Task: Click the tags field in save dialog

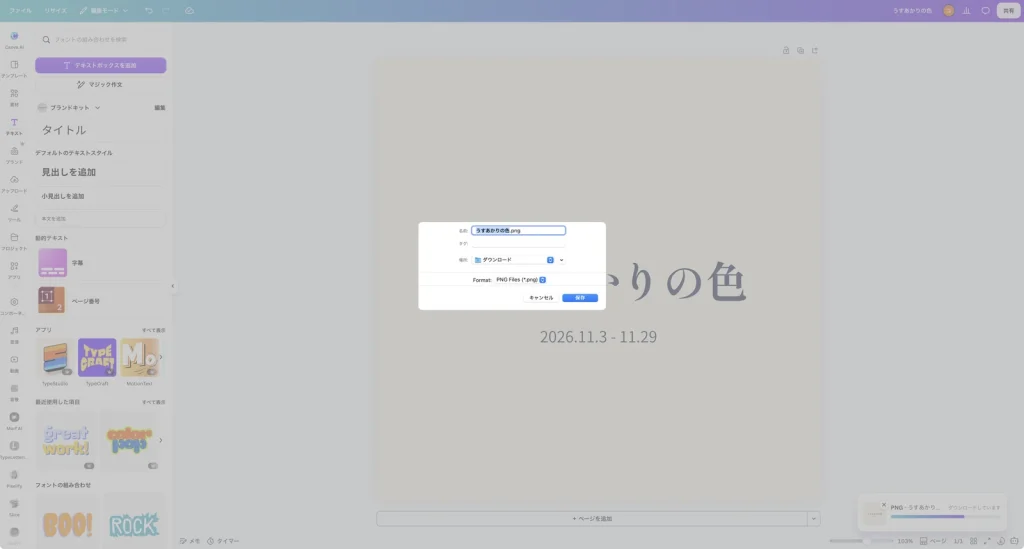Action: 519,243
